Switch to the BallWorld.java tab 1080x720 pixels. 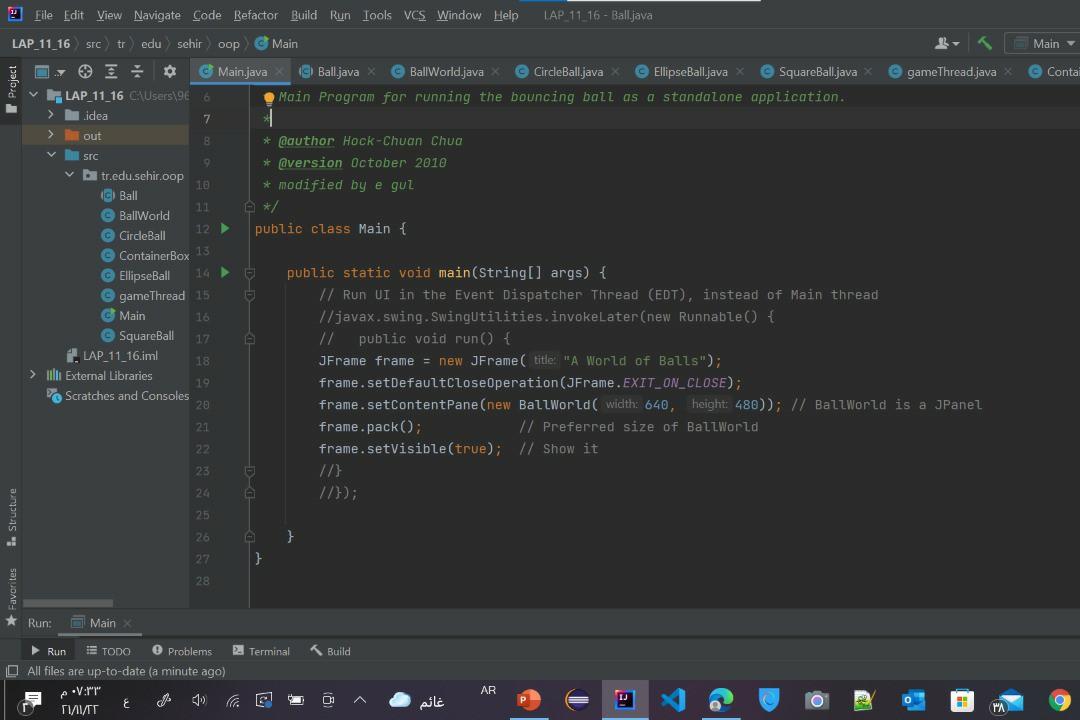447,71
